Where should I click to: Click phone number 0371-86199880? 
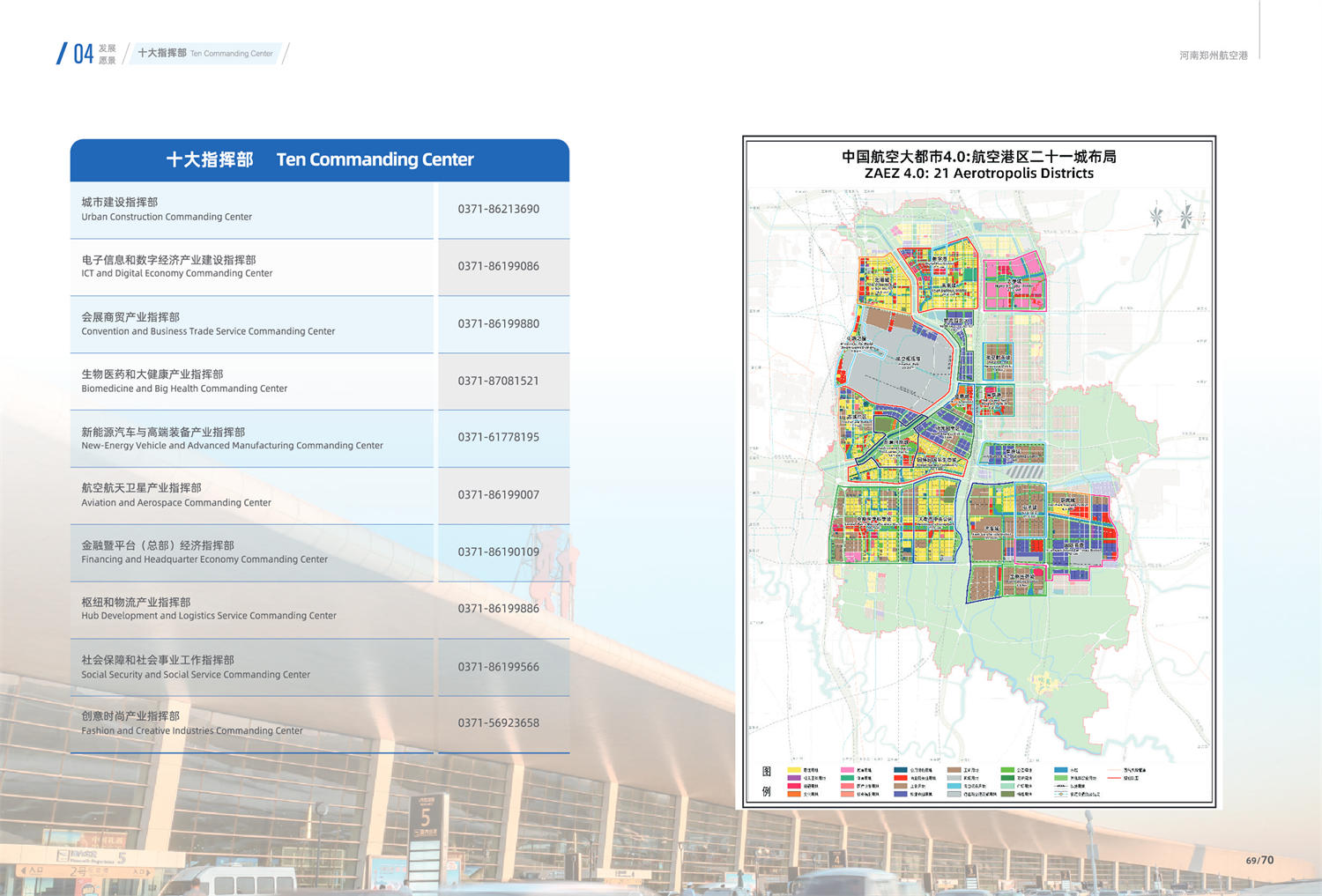498,324
